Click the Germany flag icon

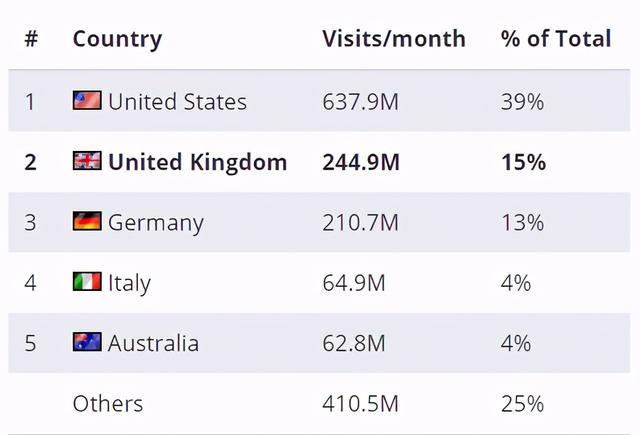pos(87,221)
